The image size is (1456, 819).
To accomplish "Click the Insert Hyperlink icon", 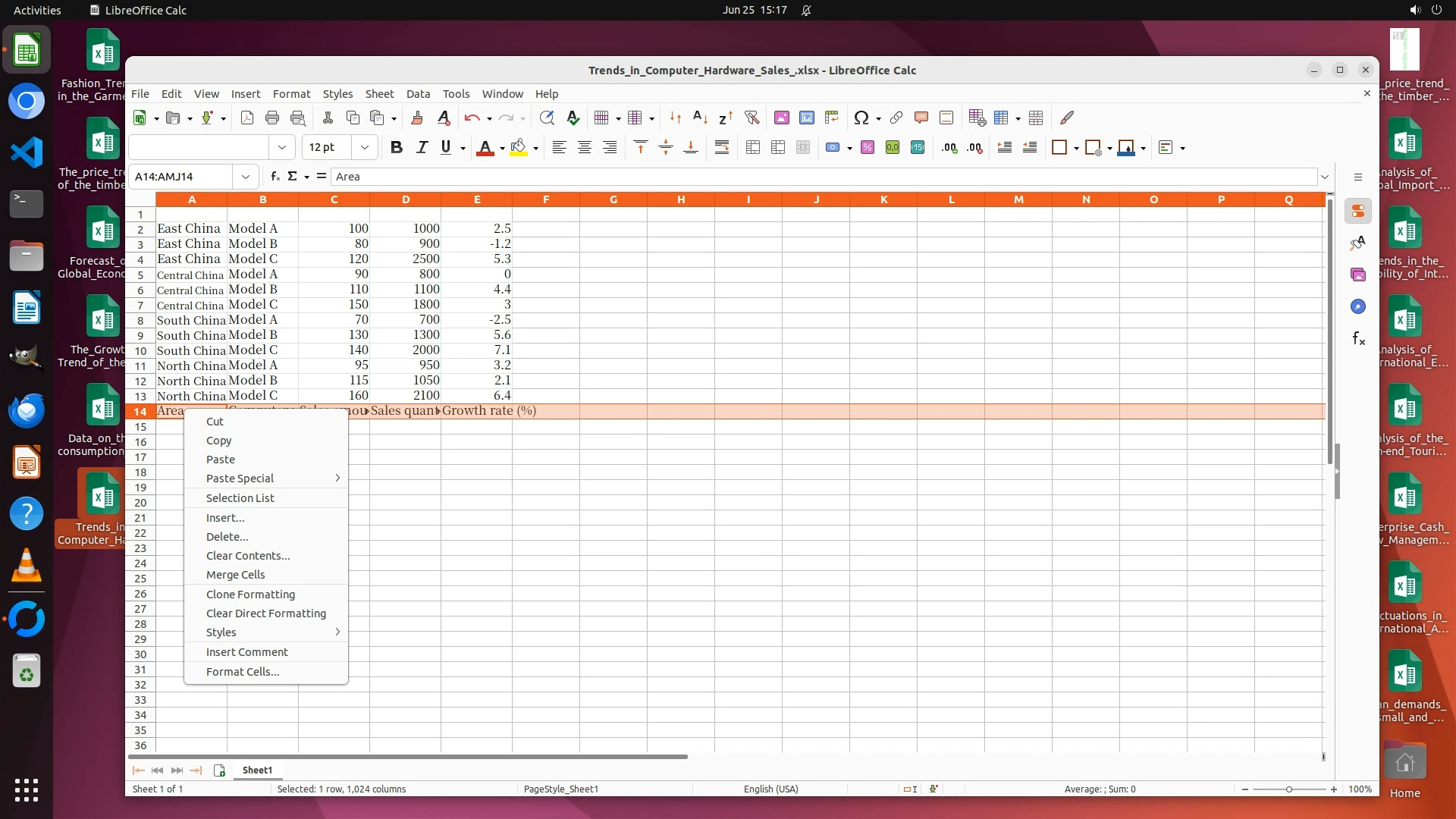I will [896, 118].
